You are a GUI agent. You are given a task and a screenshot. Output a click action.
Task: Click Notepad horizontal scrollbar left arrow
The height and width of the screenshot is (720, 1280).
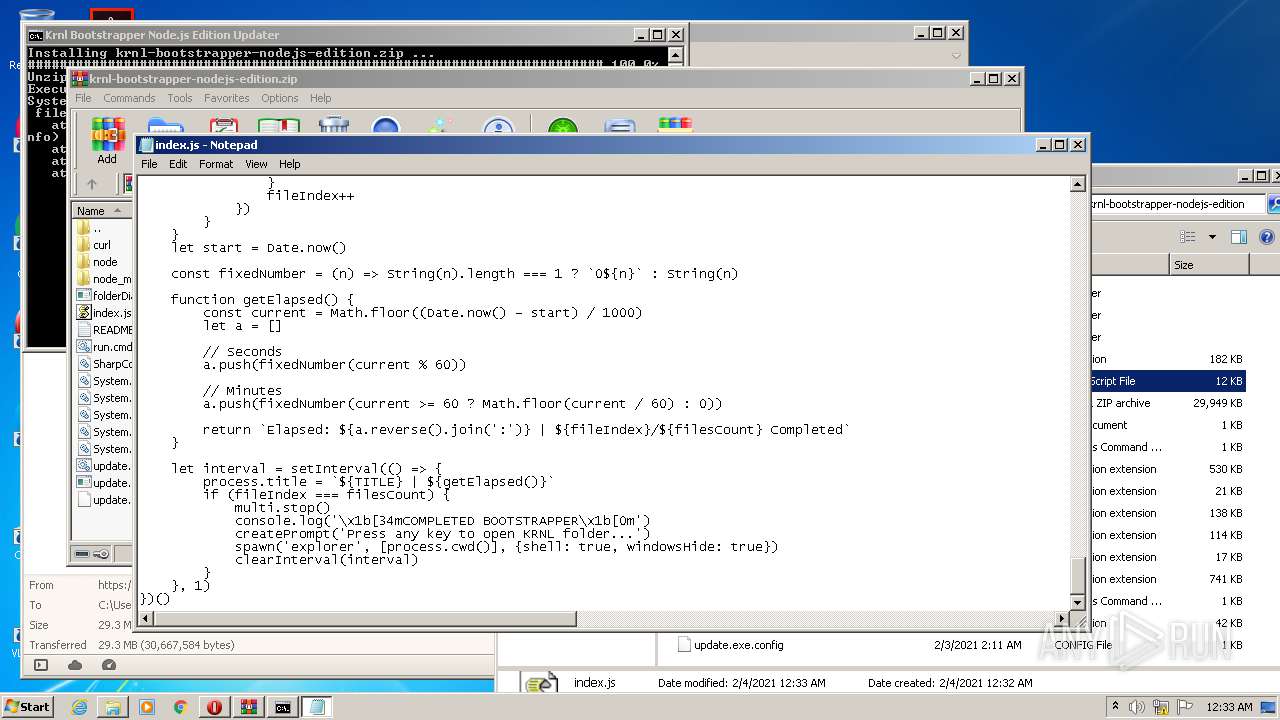tap(147, 619)
